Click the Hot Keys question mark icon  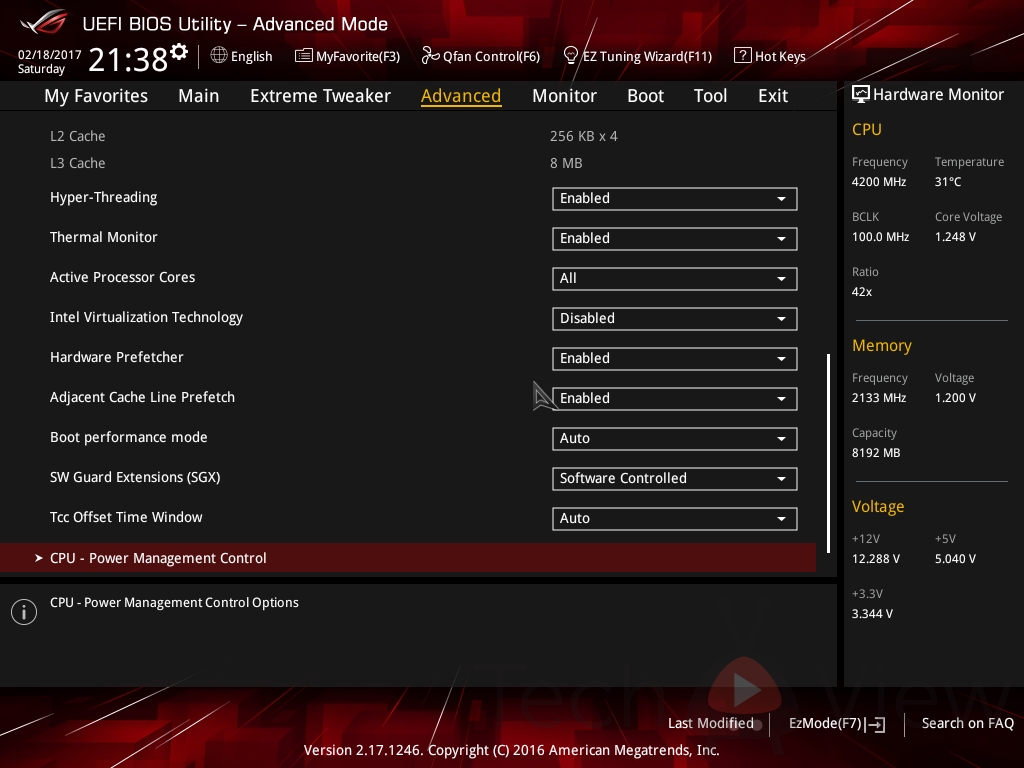(x=743, y=55)
